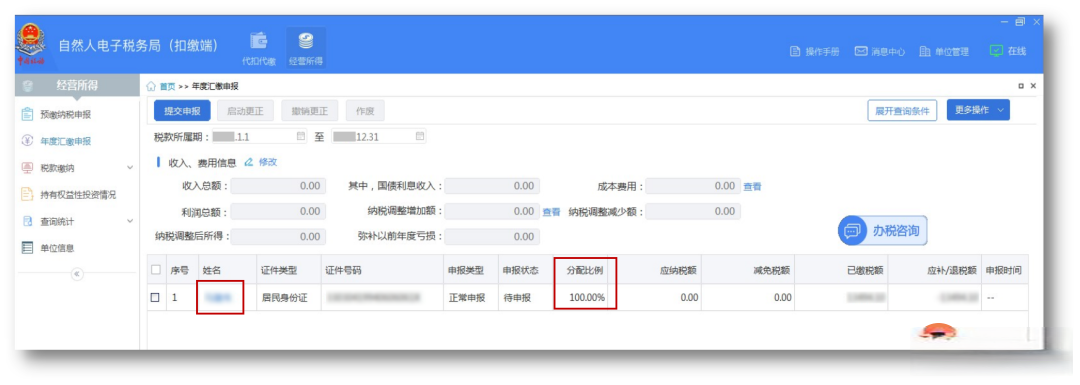The width and height of the screenshot is (1080, 385).
Task: Expand 税款缴纳 sidebar menu
Action: click(76, 167)
